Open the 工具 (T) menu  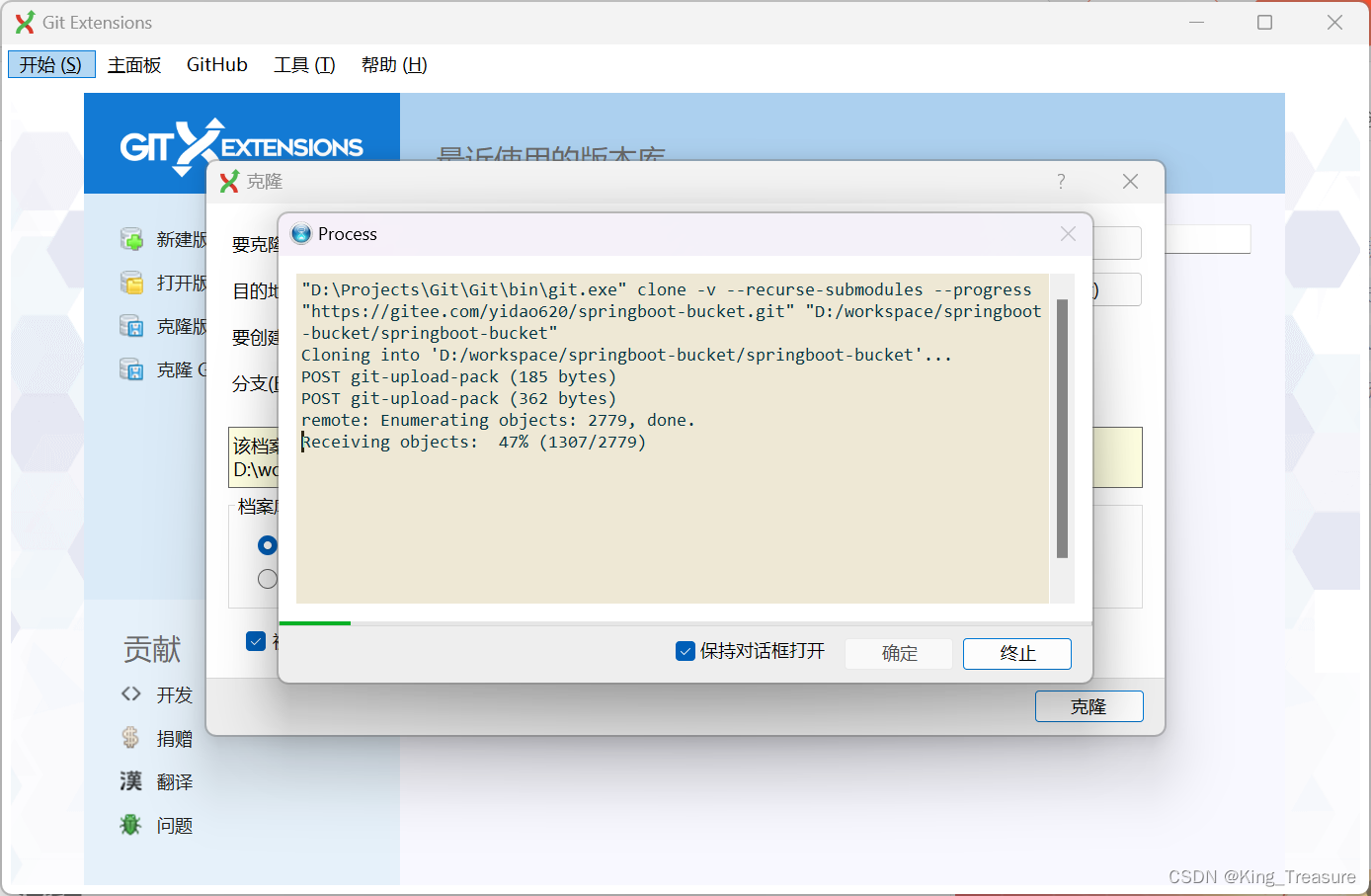[304, 65]
